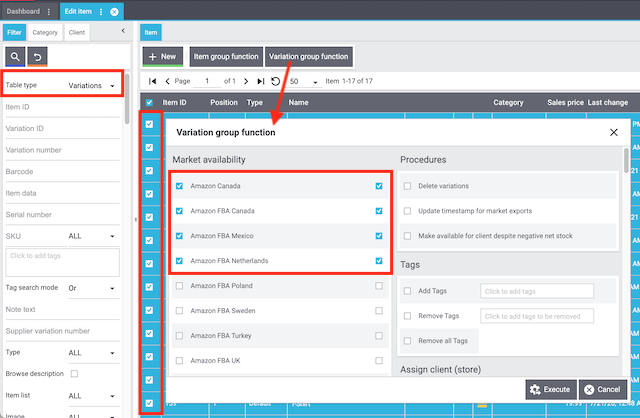Go to next page of items
Viewport: 640px width, 418px height.
247,81
